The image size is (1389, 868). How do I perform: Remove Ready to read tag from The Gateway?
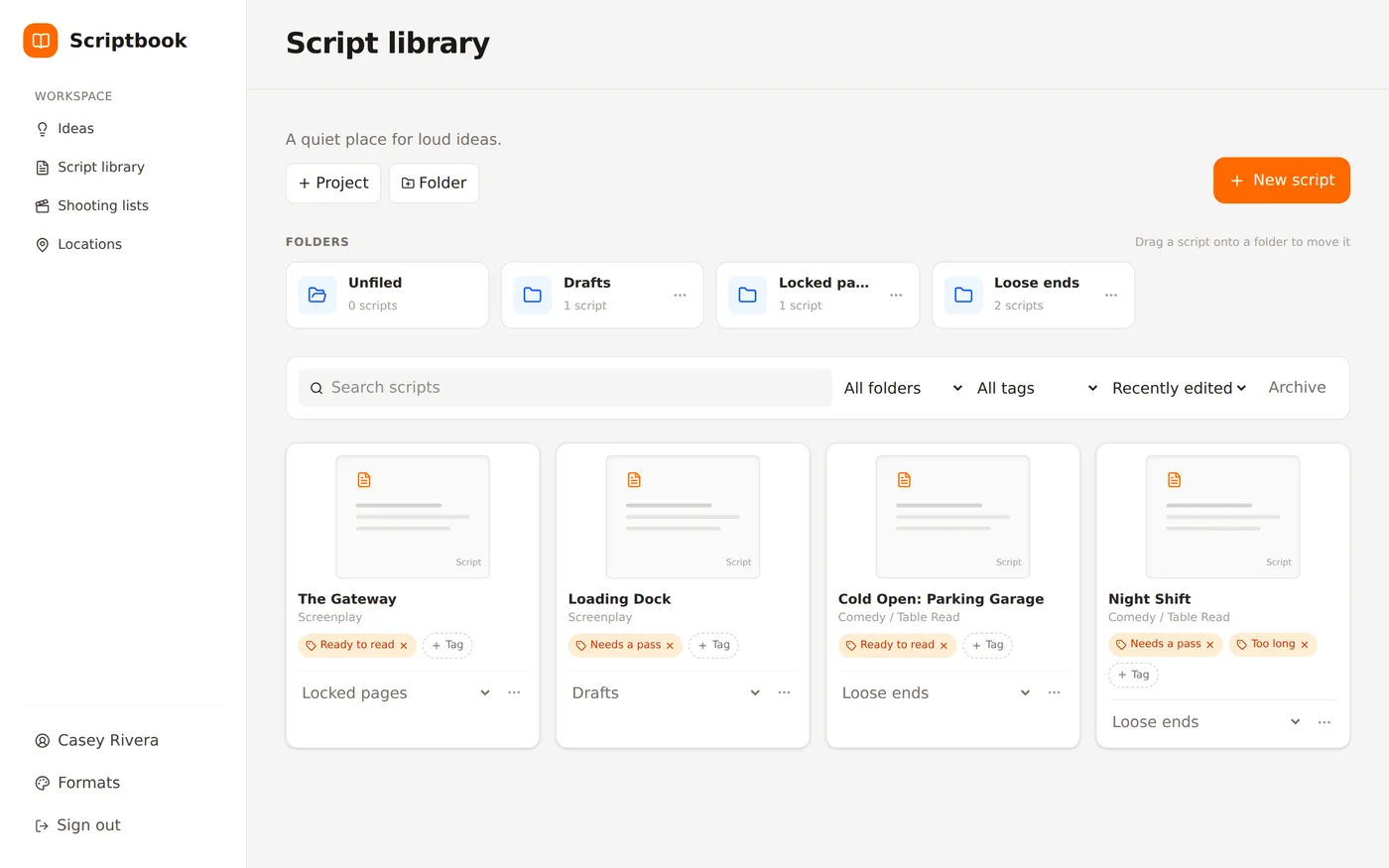[x=404, y=646]
